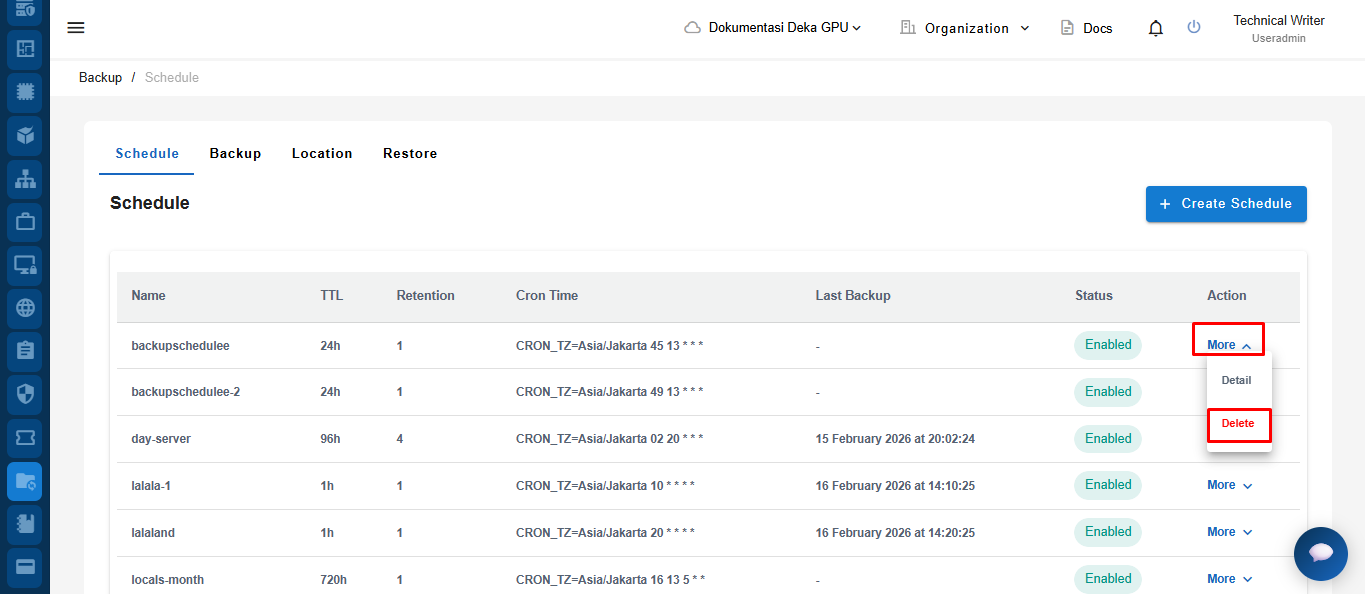Open the hamburger navigation menu

coord(76,28)
